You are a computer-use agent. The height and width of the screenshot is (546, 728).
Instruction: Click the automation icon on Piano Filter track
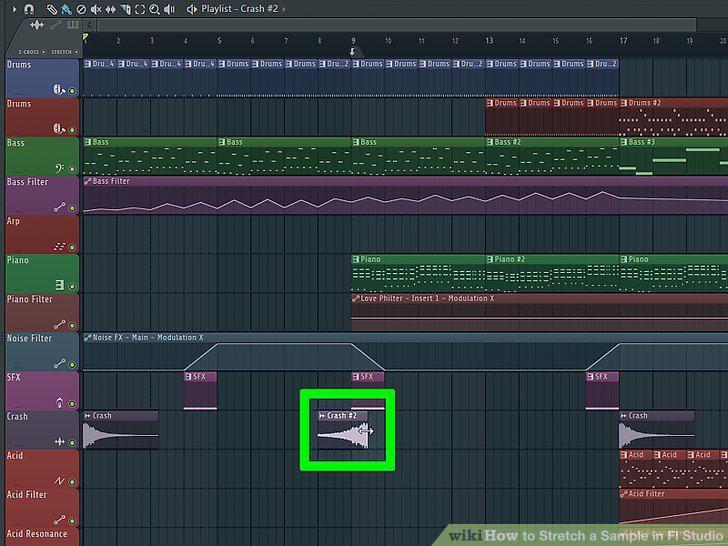point(59,324)
